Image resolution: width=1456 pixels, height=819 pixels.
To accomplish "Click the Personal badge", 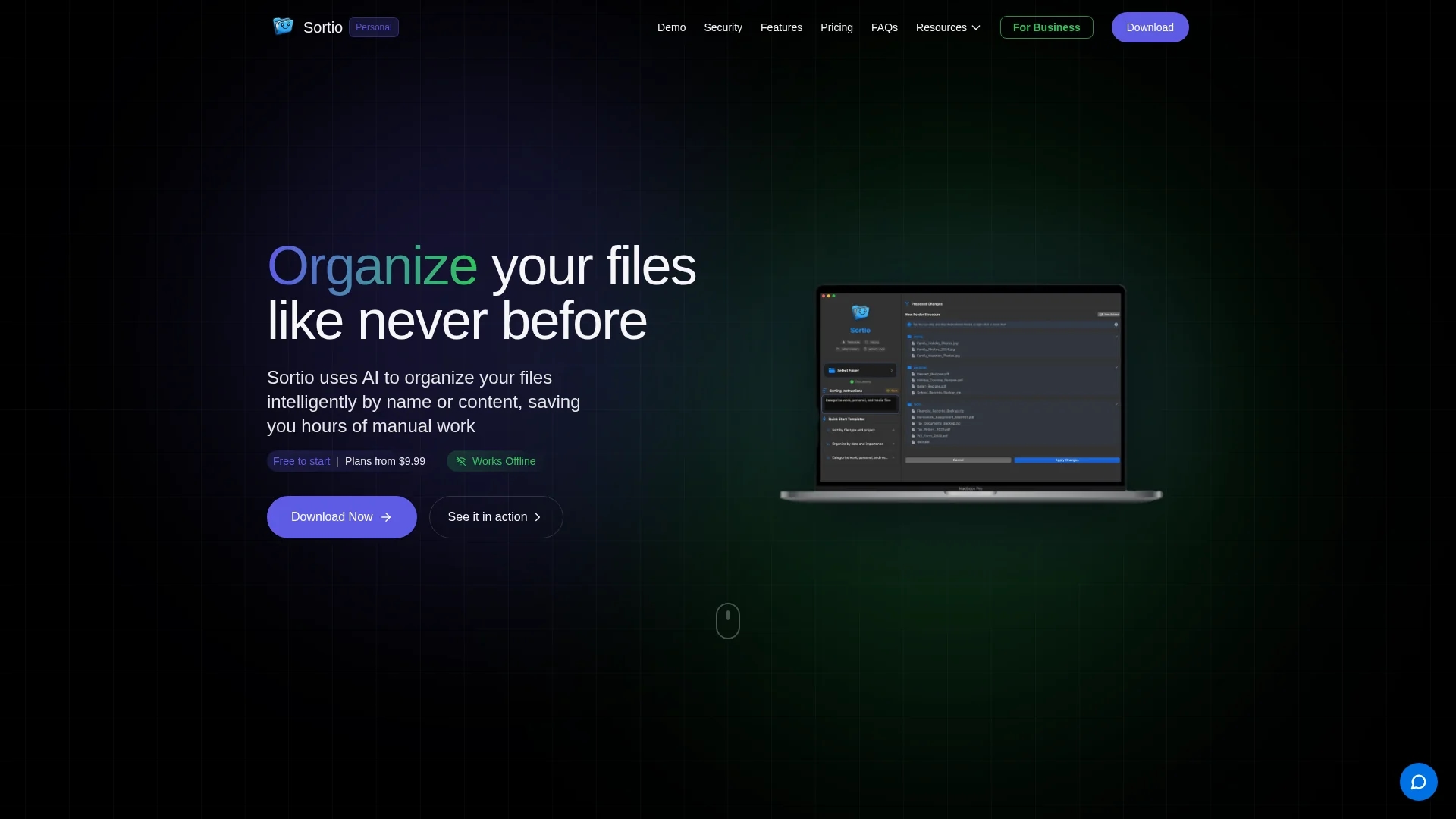I will pyautogui.click(x=374, y=27).
